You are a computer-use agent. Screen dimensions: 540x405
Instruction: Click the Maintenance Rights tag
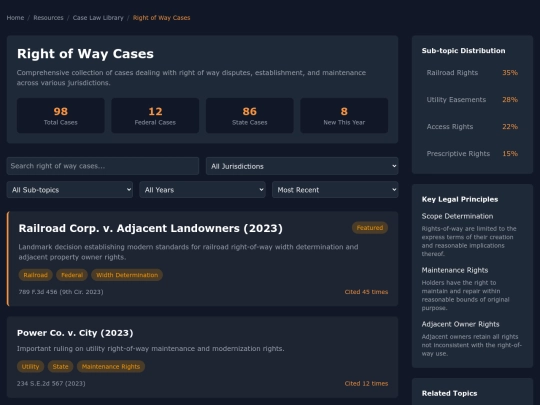tap(111, 366)
